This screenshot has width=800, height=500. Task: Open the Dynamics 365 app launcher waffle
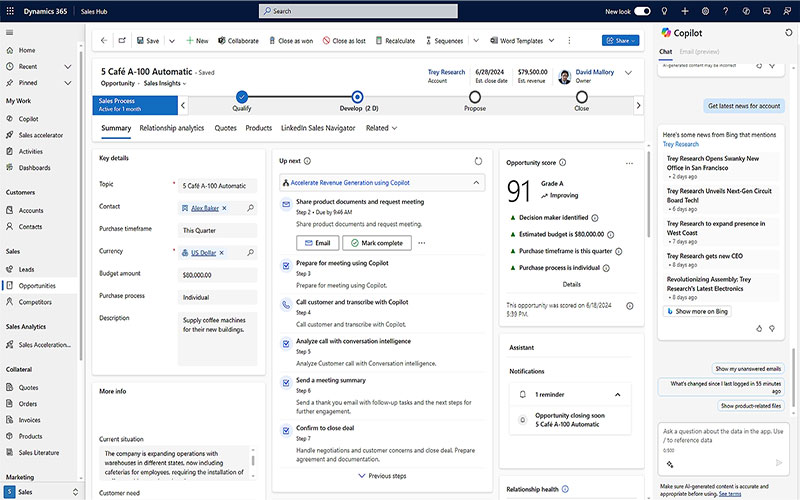[x=10, y=11]
